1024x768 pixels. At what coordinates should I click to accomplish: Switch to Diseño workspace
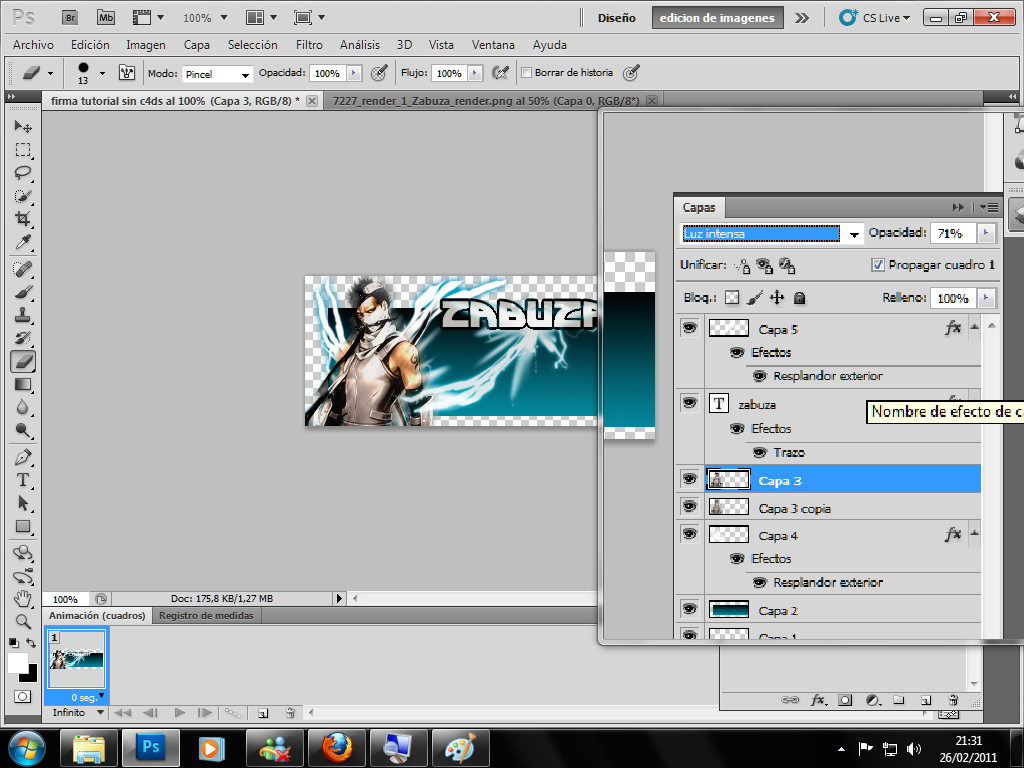tap(616, 18)
